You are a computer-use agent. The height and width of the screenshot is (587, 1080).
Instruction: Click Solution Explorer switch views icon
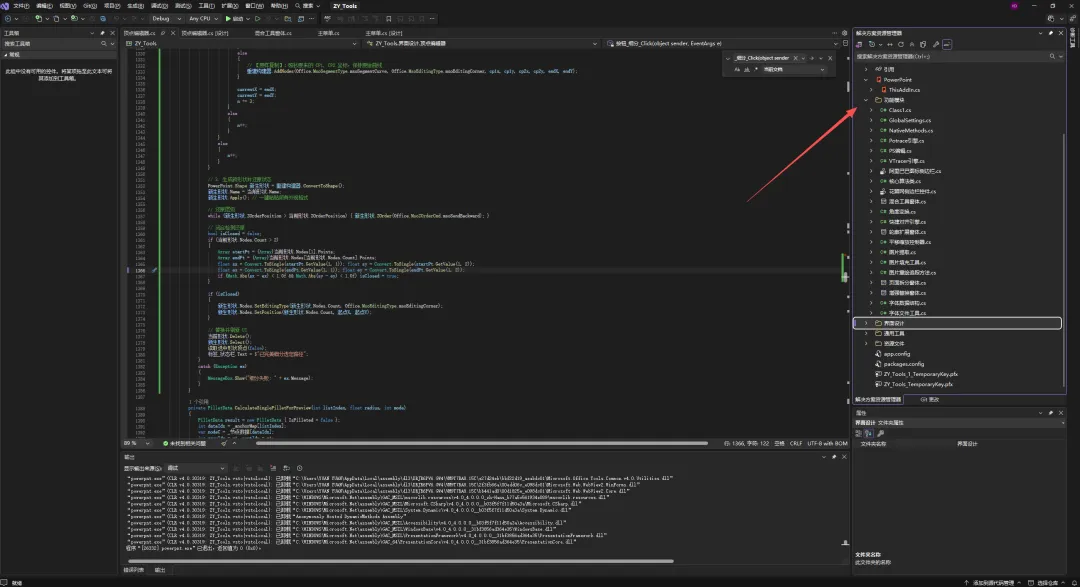click(x=859, y=44)
